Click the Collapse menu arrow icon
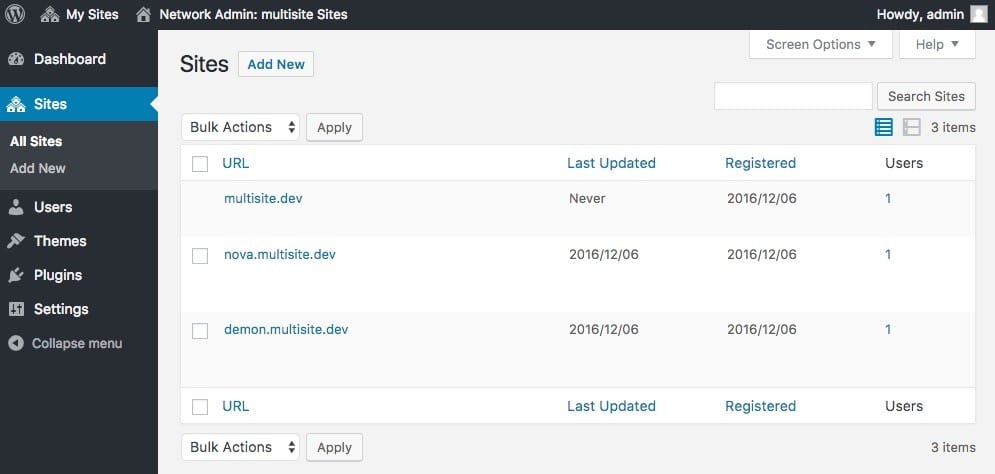 (x=16, y=343)
